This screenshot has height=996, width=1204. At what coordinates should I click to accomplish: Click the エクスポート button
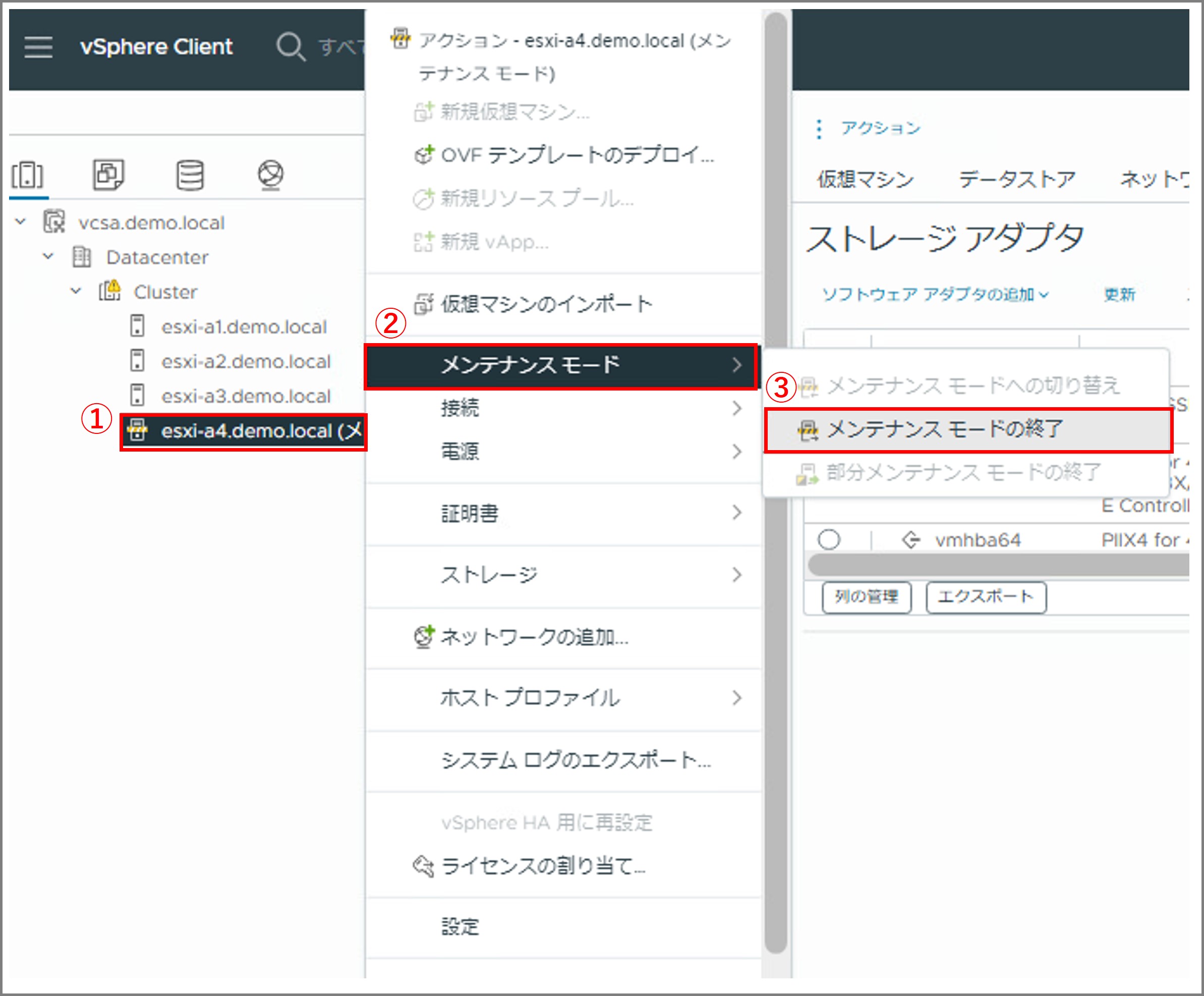click(986, 597)
